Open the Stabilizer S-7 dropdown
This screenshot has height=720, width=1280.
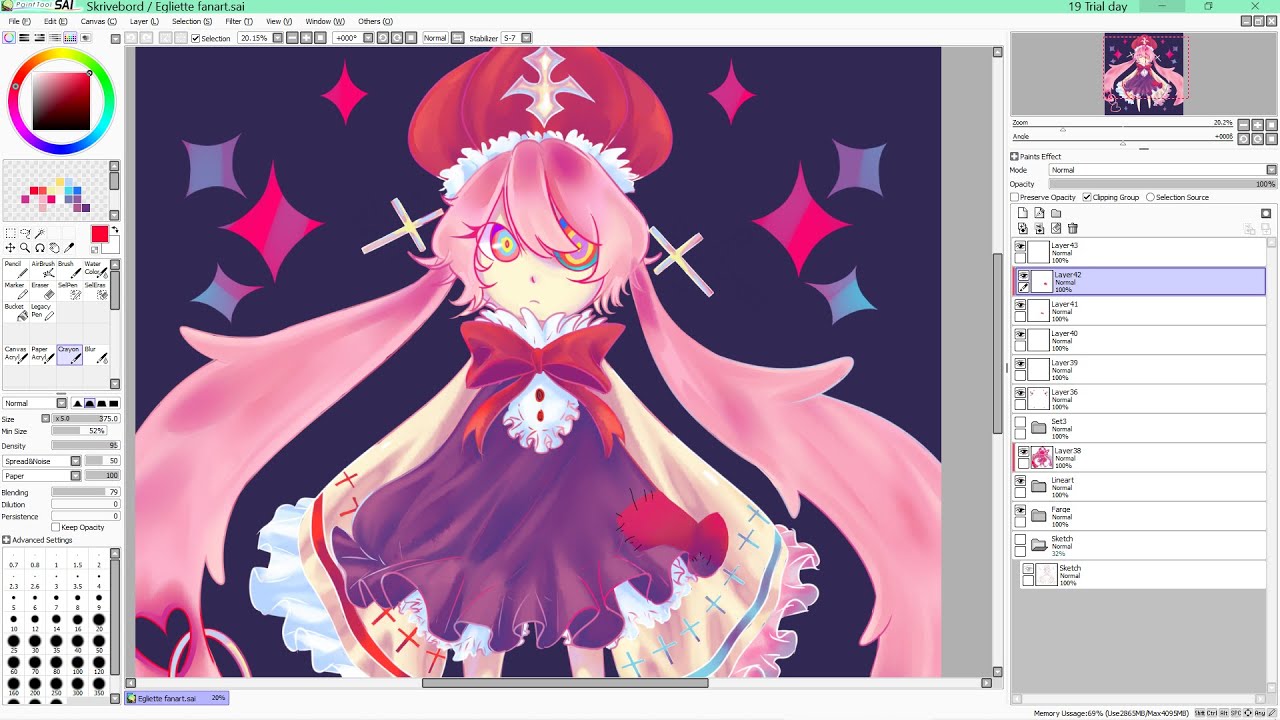point(526,38)
